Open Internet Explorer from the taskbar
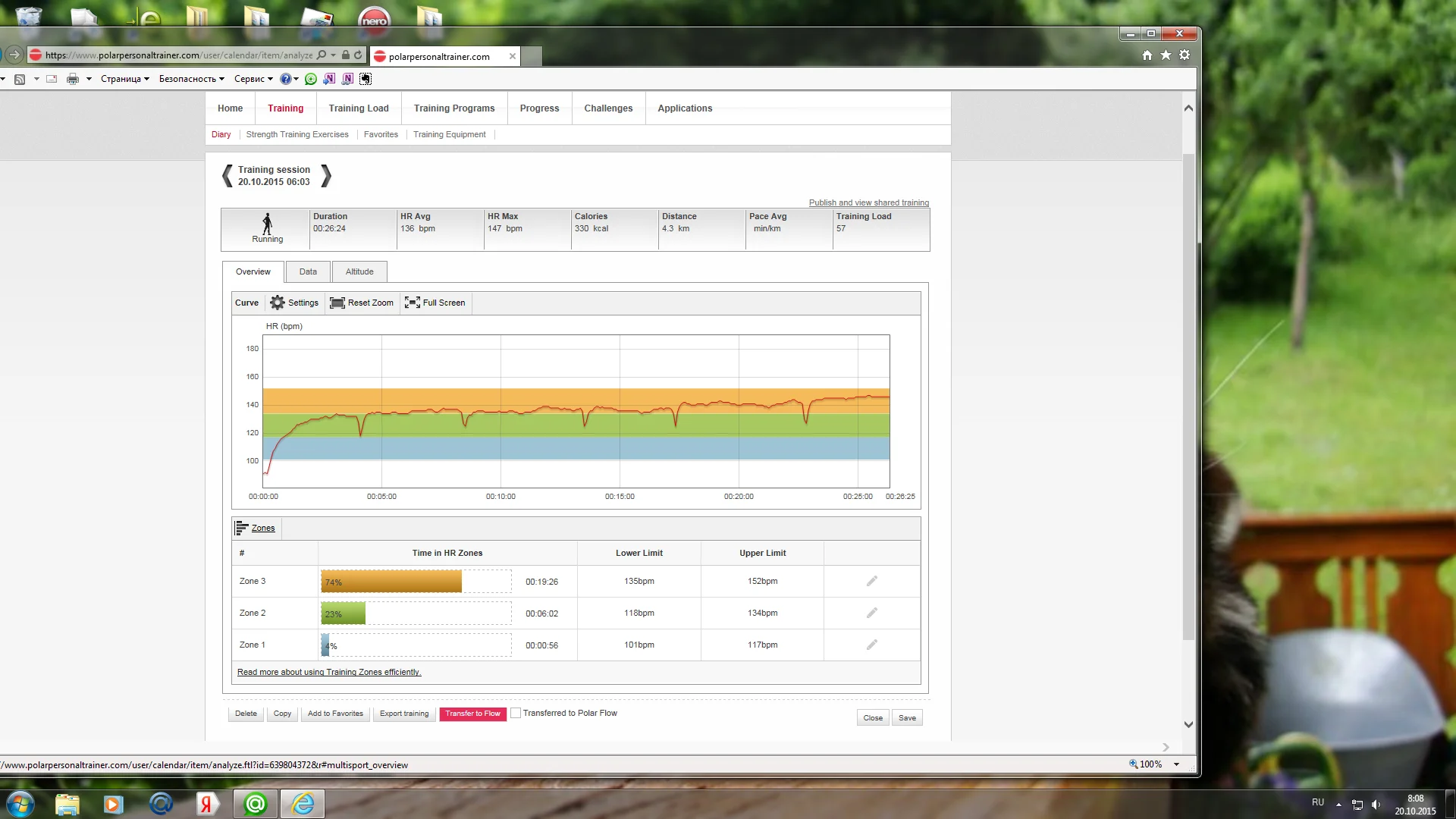 303,804
